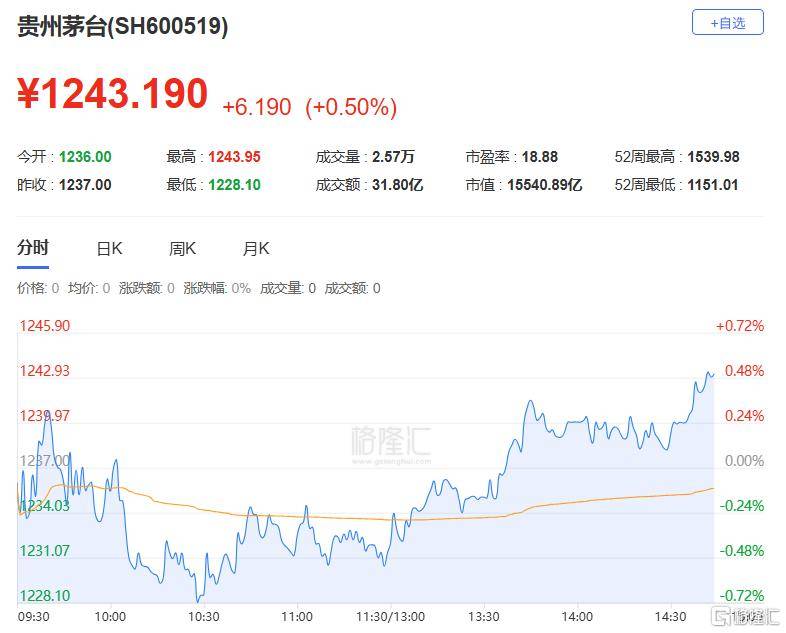
Task: Click the 1231.07 price axis label
Action: [45, 551]
